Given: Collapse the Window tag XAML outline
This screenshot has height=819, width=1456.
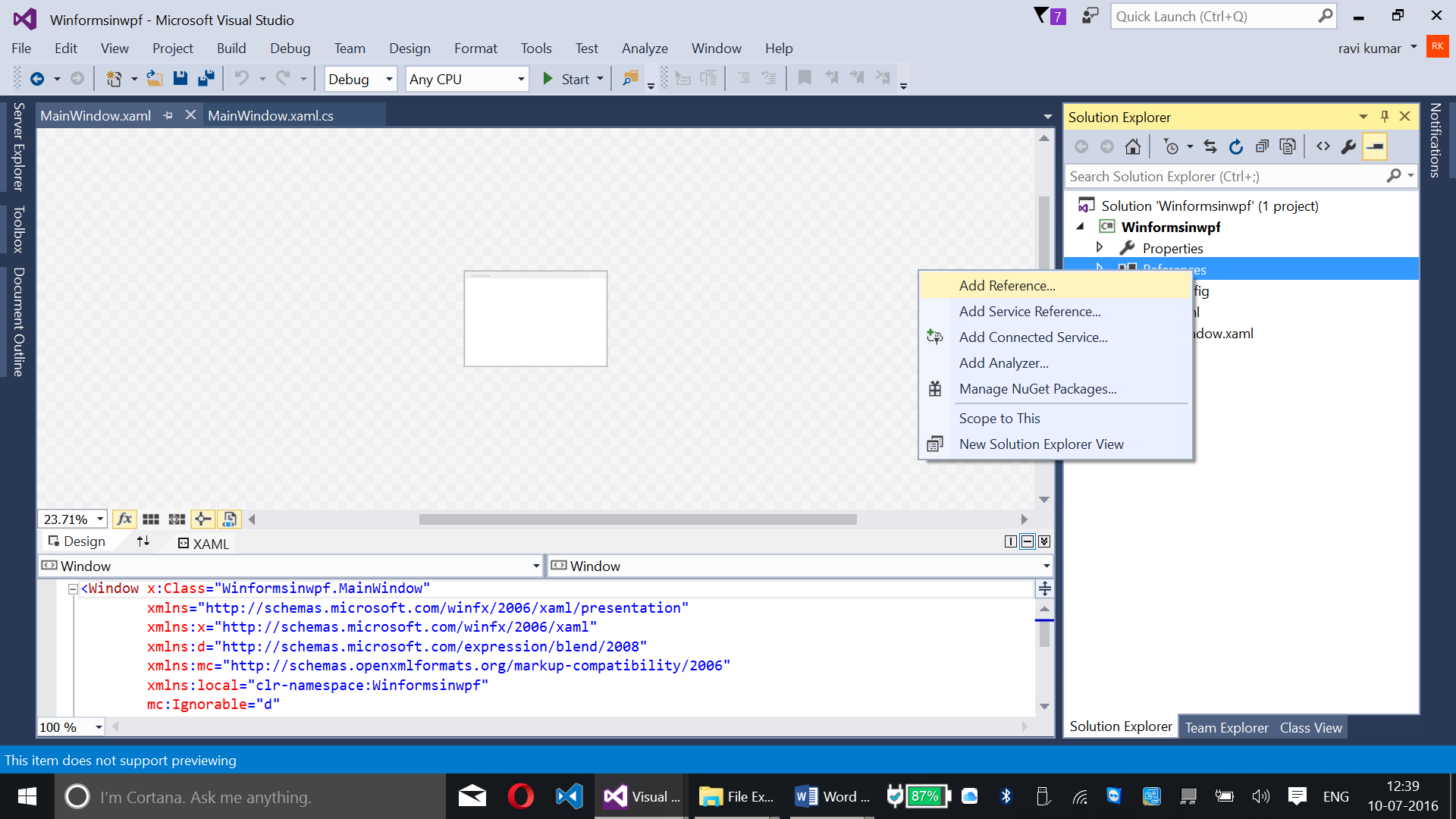Looking at the screenshot, I should [73, 588].
